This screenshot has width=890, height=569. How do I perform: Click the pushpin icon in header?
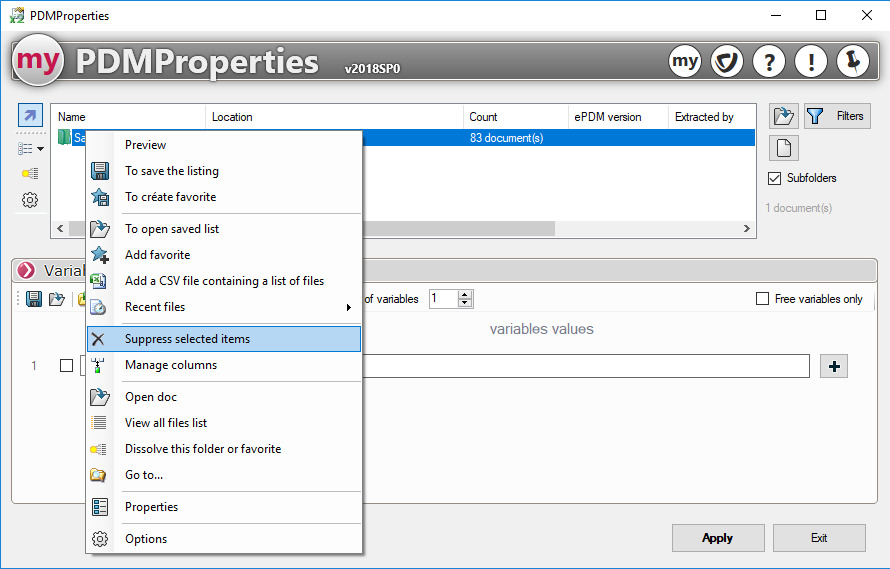[852, 62]
